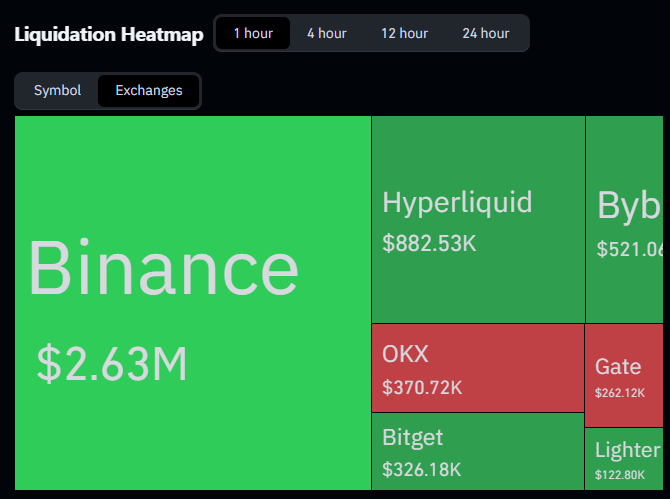Open the Hyperliquid $882.53K tile
This screenshot has height=499, width=670.
478,220
